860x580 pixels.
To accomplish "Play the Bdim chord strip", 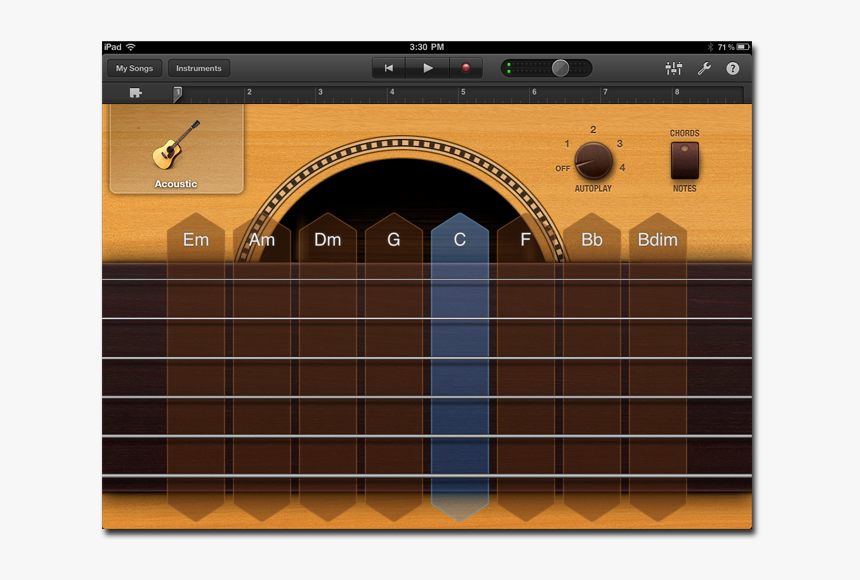I will pos(658,367).
